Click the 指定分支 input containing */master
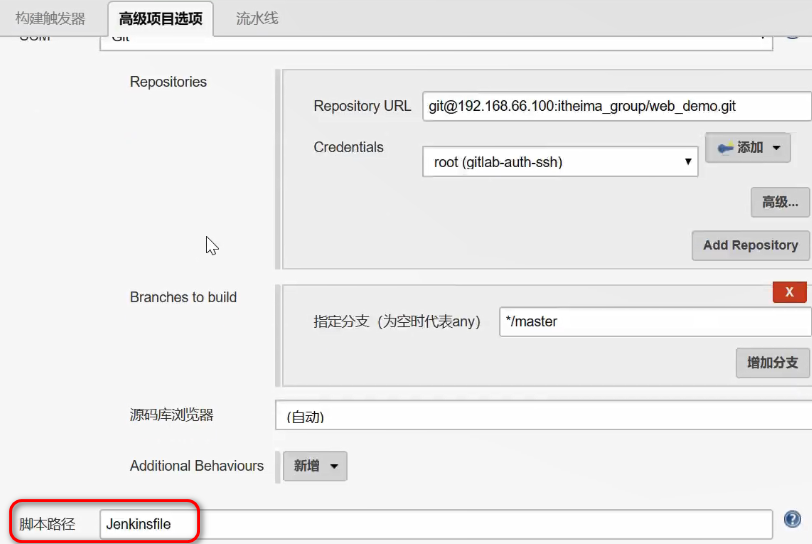The image size is (812, 544). pos(655,322)
